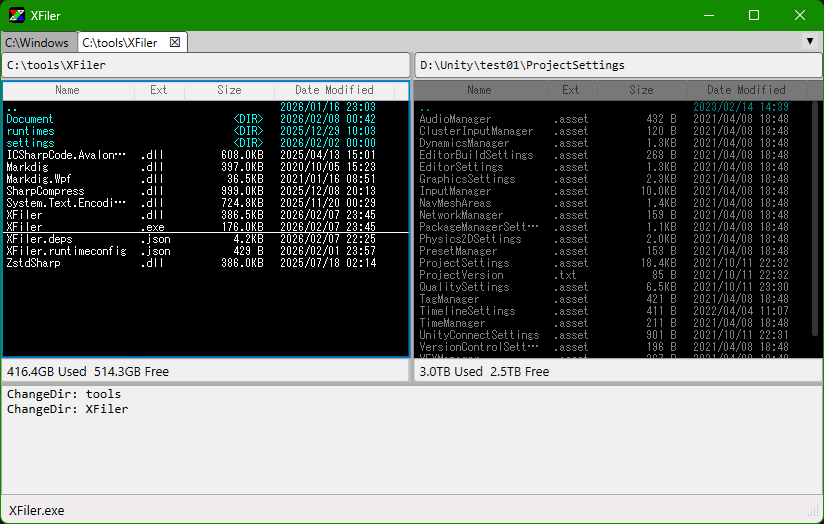Sort right pane by Size column
Screen dimensions: 824x524
point(642,90)
